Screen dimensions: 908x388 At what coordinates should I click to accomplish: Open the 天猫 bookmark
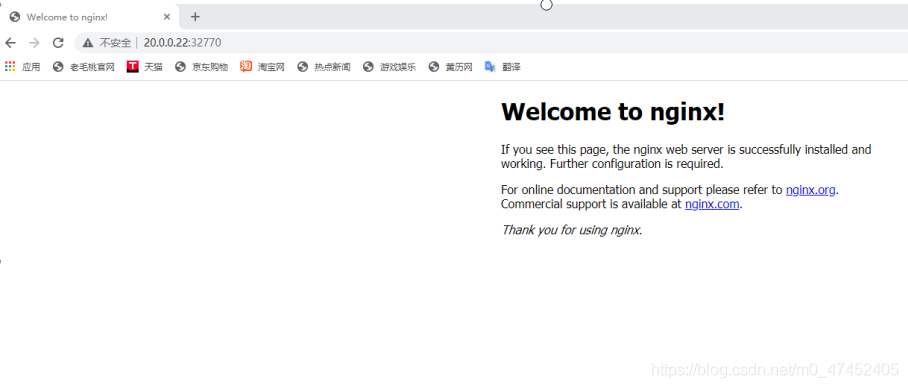(x=145, y=67)
